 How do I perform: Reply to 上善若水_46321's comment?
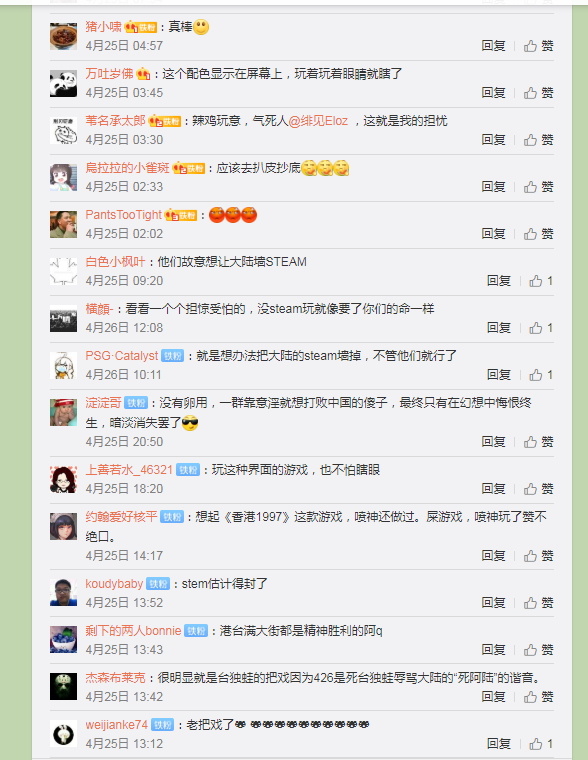pyautogui.click(x=493, y=489)
